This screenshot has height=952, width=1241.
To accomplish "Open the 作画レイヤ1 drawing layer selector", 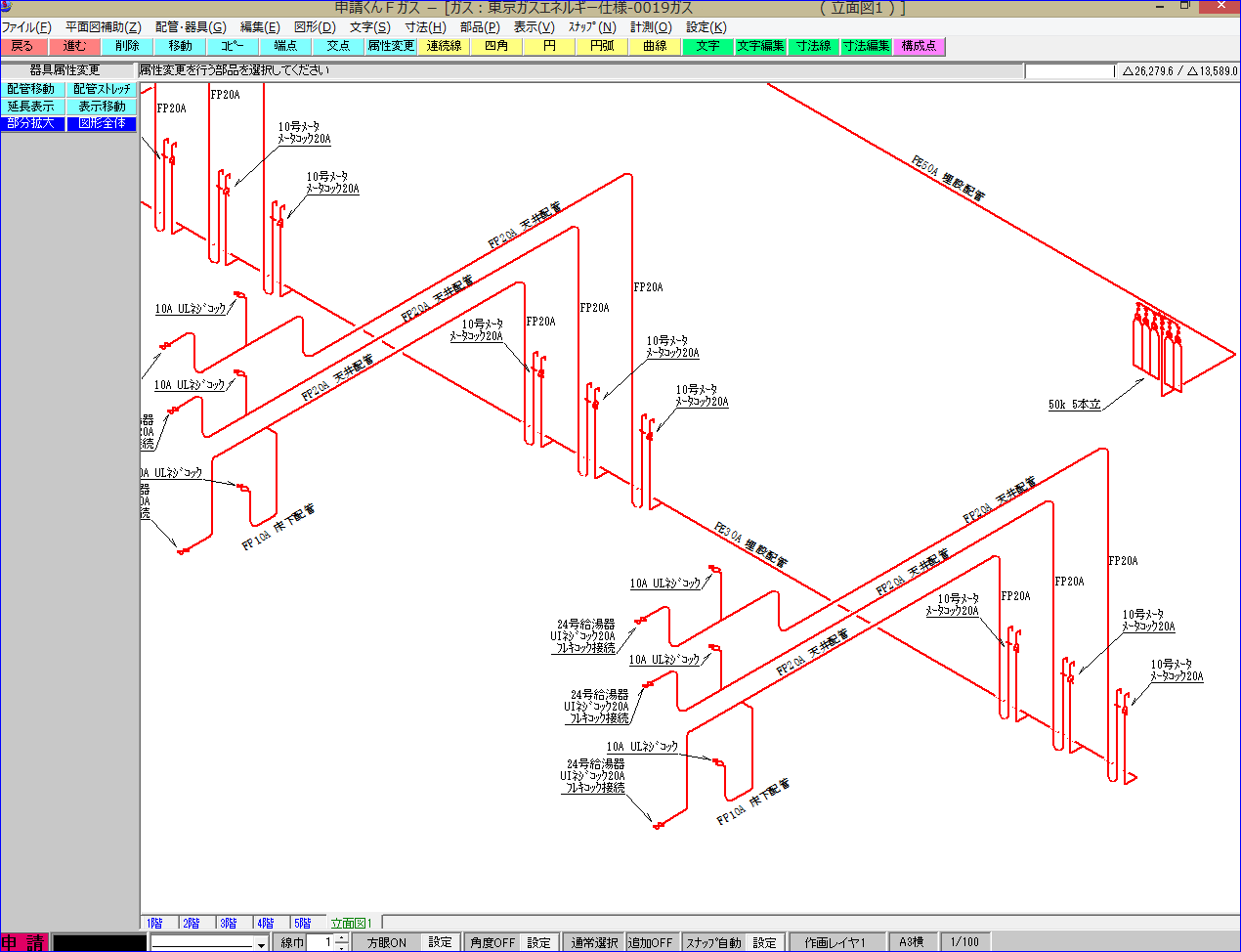I will [834, 942].
